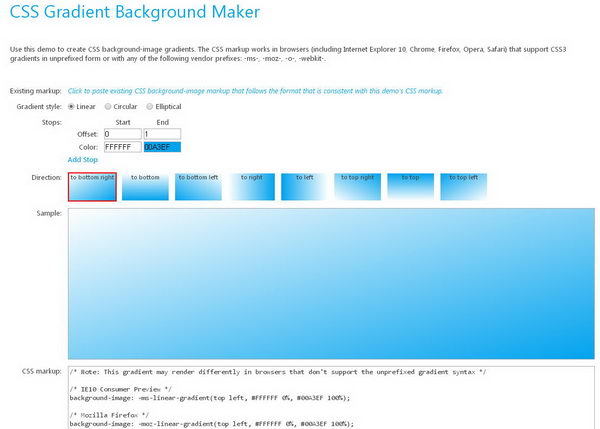The width and height of the screenshot is (600, 429).
Task: Focus the End offset input field
Action: [x=162, y=134]
